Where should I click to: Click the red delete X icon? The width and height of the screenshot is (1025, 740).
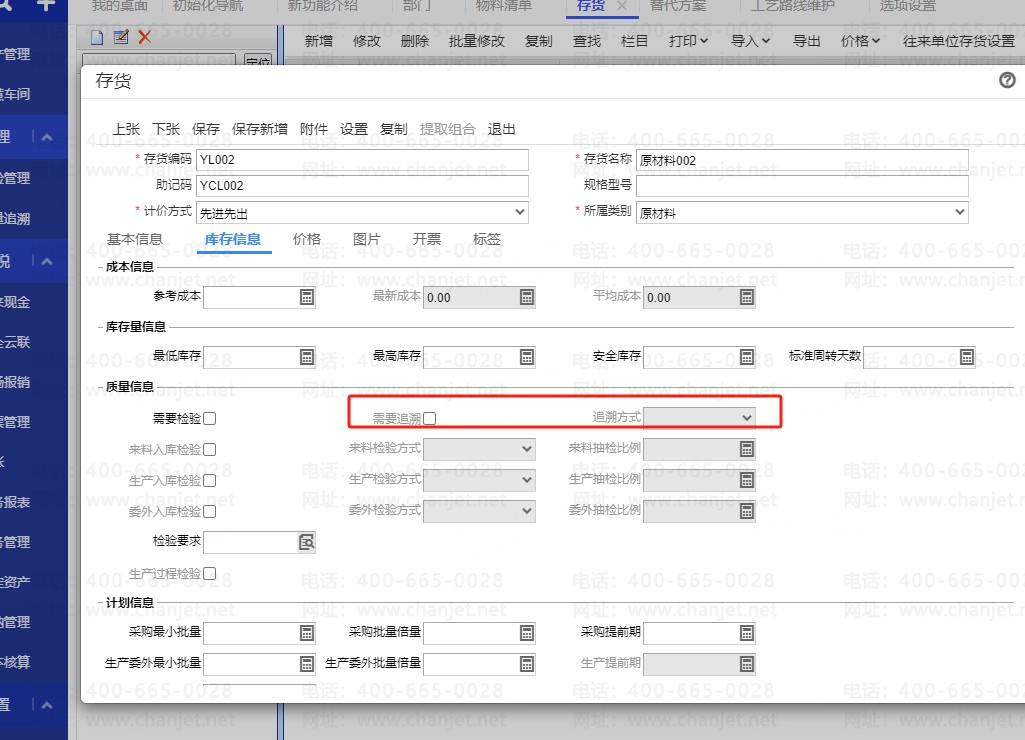coord(145,38)
